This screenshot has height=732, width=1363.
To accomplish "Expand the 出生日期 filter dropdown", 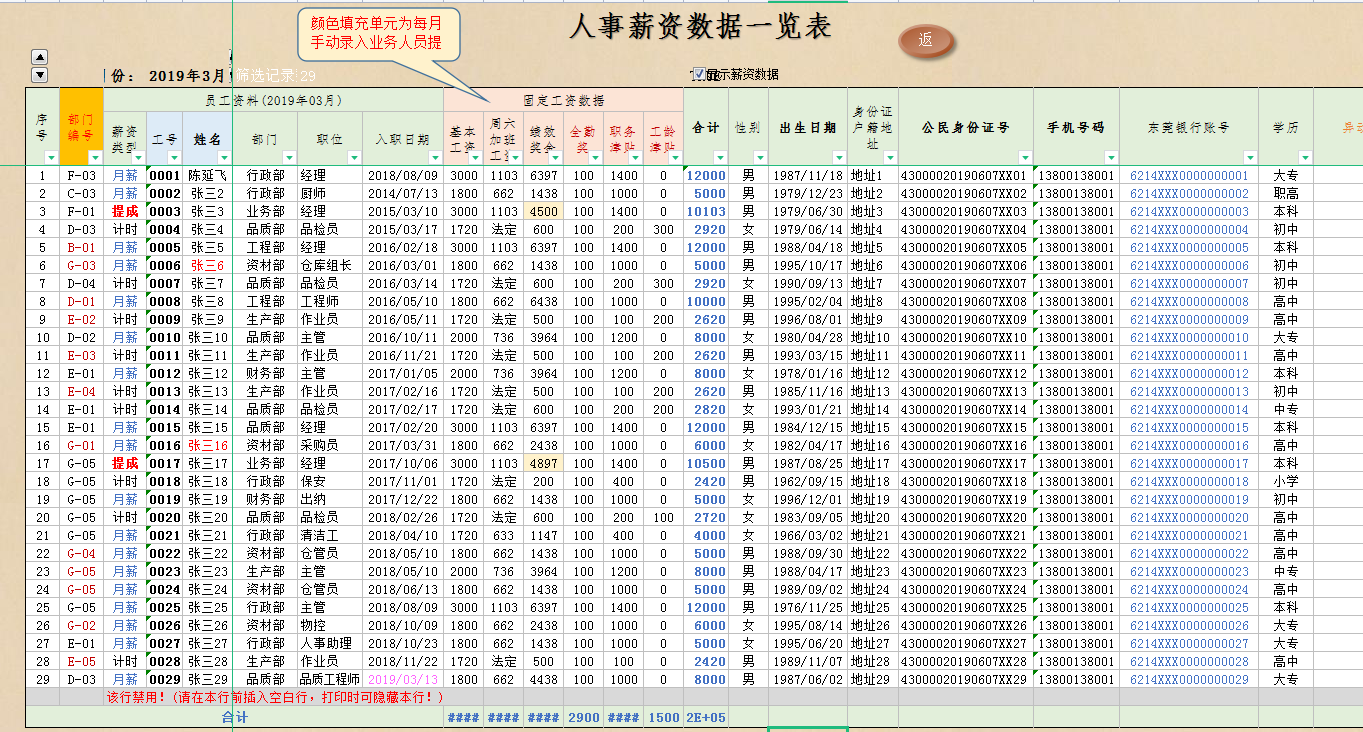I will click(837, 157).
